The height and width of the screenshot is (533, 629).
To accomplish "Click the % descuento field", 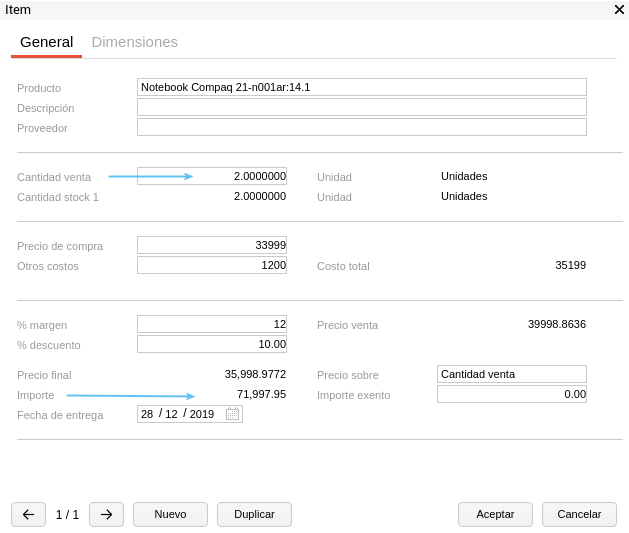I will [x=211, y=344].
